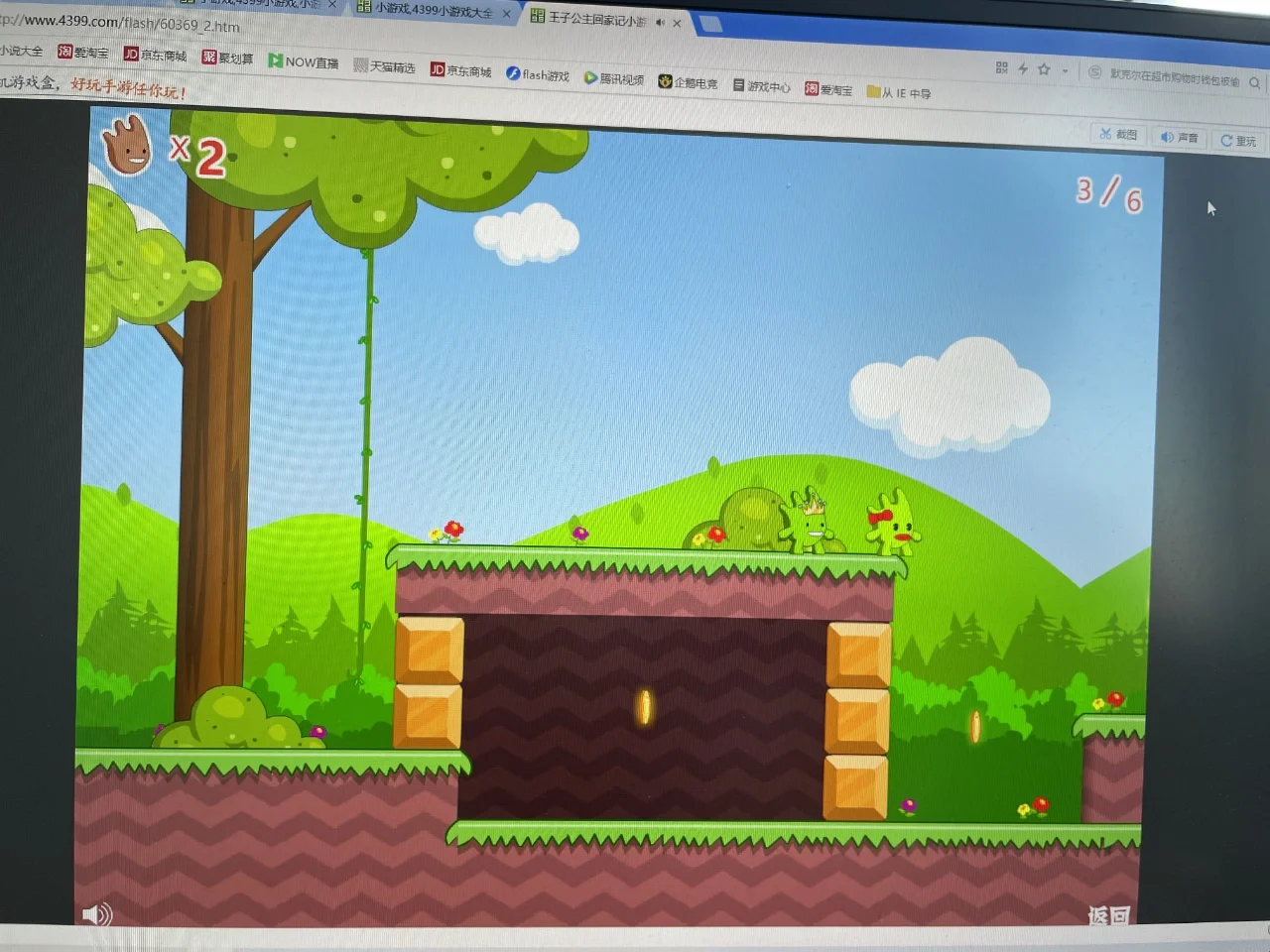The image size is (1270, 952).
Task: Click the 返回 button in the game
Action: tap(1108, 915)
